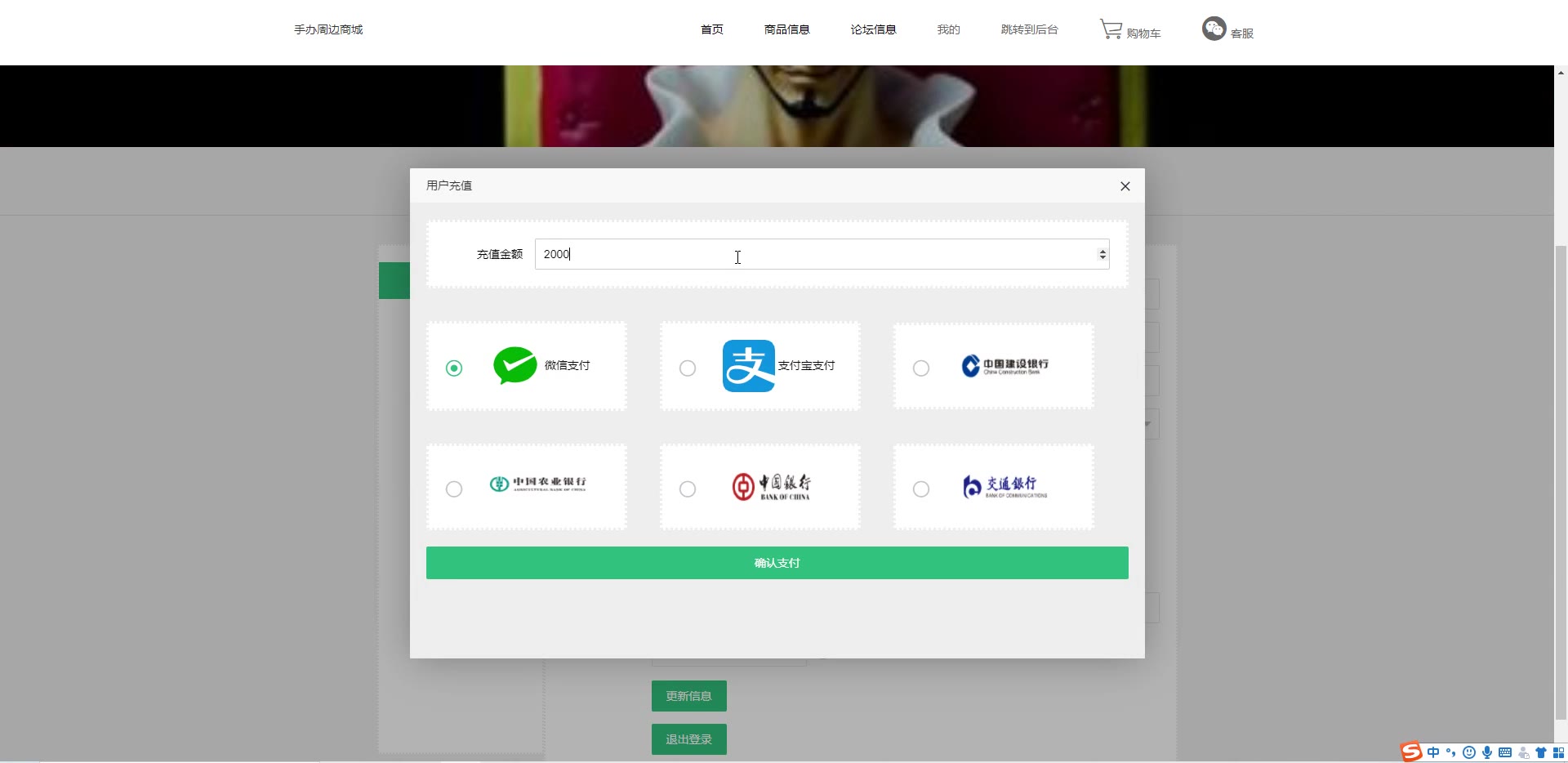This screenshot has height=763, width=1568.
Task: Click Sogou account login icon
Action: pyautogui.click(x=1523, y=752)
